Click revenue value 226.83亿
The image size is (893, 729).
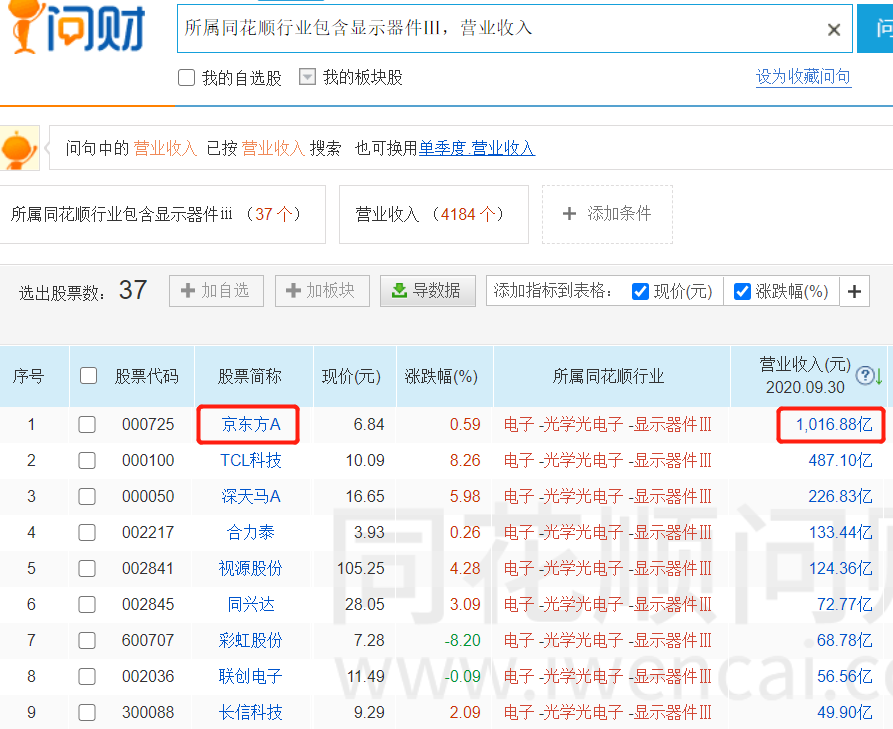pyautogui.click(x=841, y=497)
